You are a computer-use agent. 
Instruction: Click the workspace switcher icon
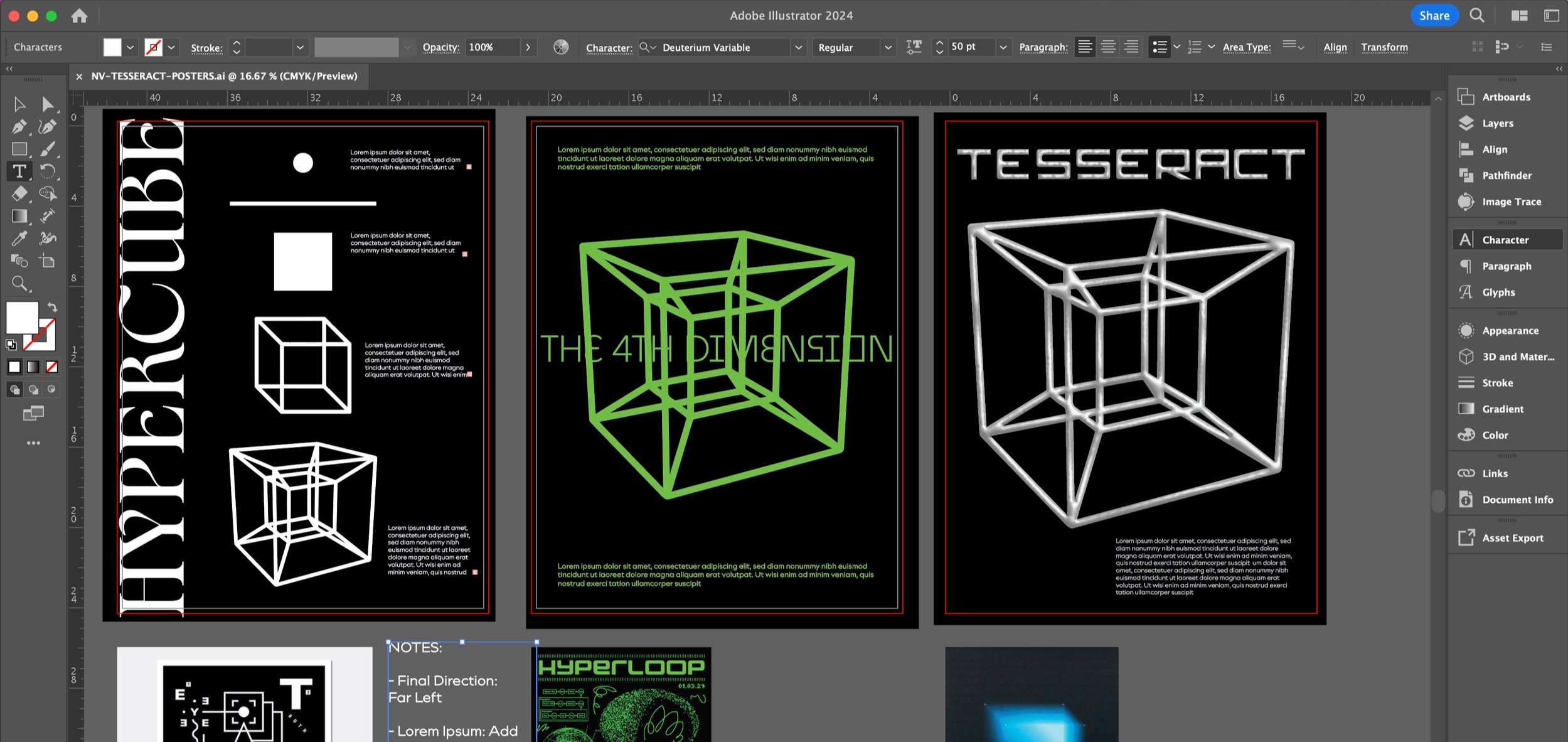tap(1552, 16)
